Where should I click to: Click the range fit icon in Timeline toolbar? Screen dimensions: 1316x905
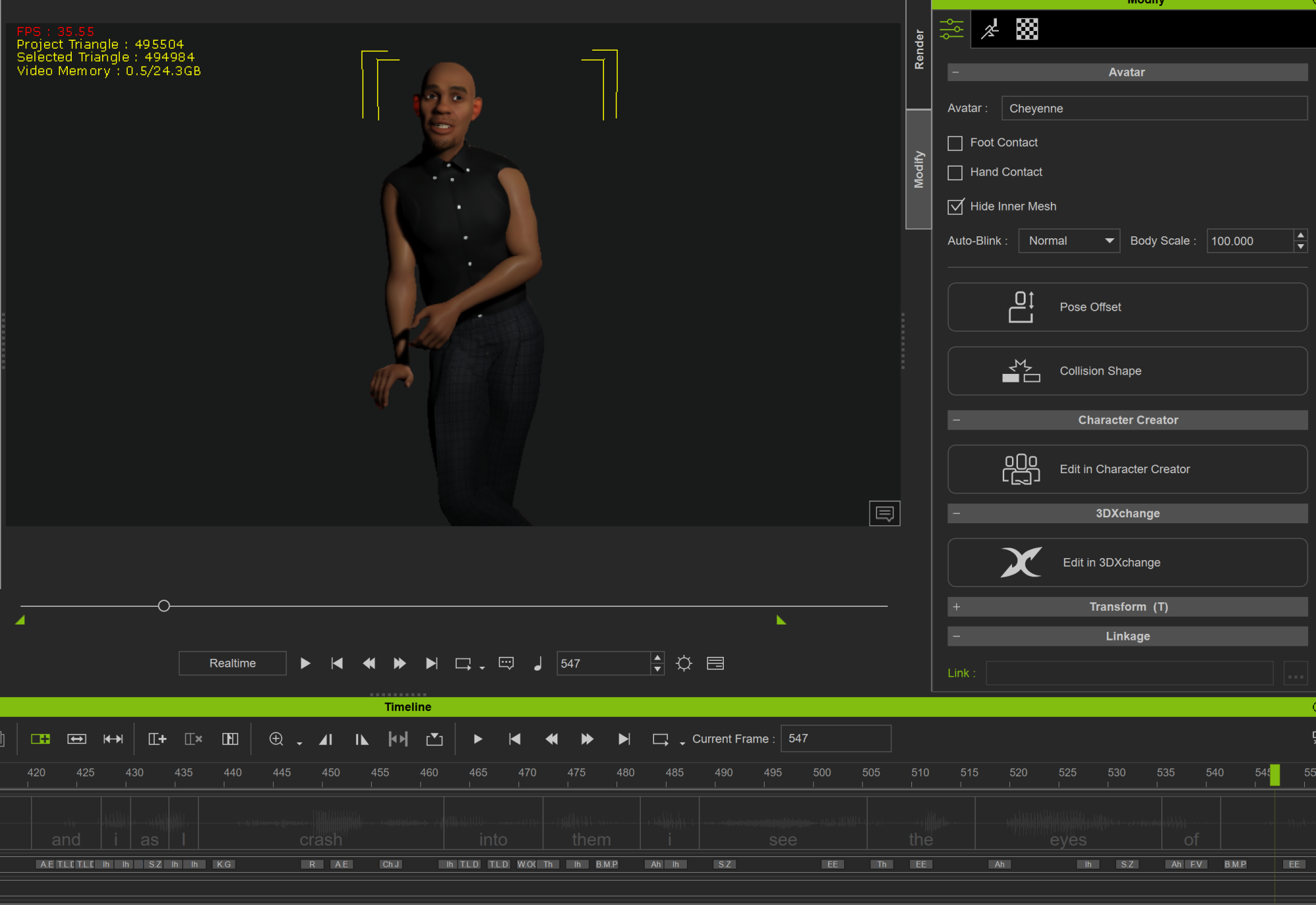coord(398,739)
